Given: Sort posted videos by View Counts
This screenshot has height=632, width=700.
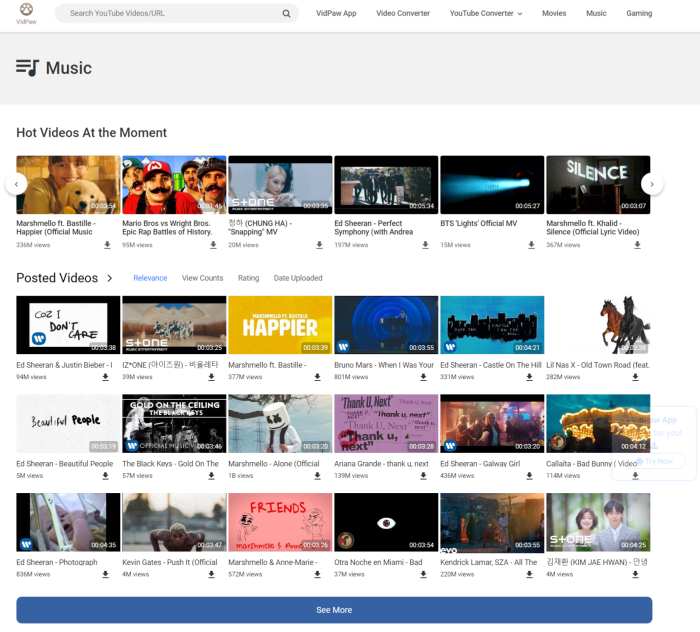Looking at the screenshot, I should 202,278.
